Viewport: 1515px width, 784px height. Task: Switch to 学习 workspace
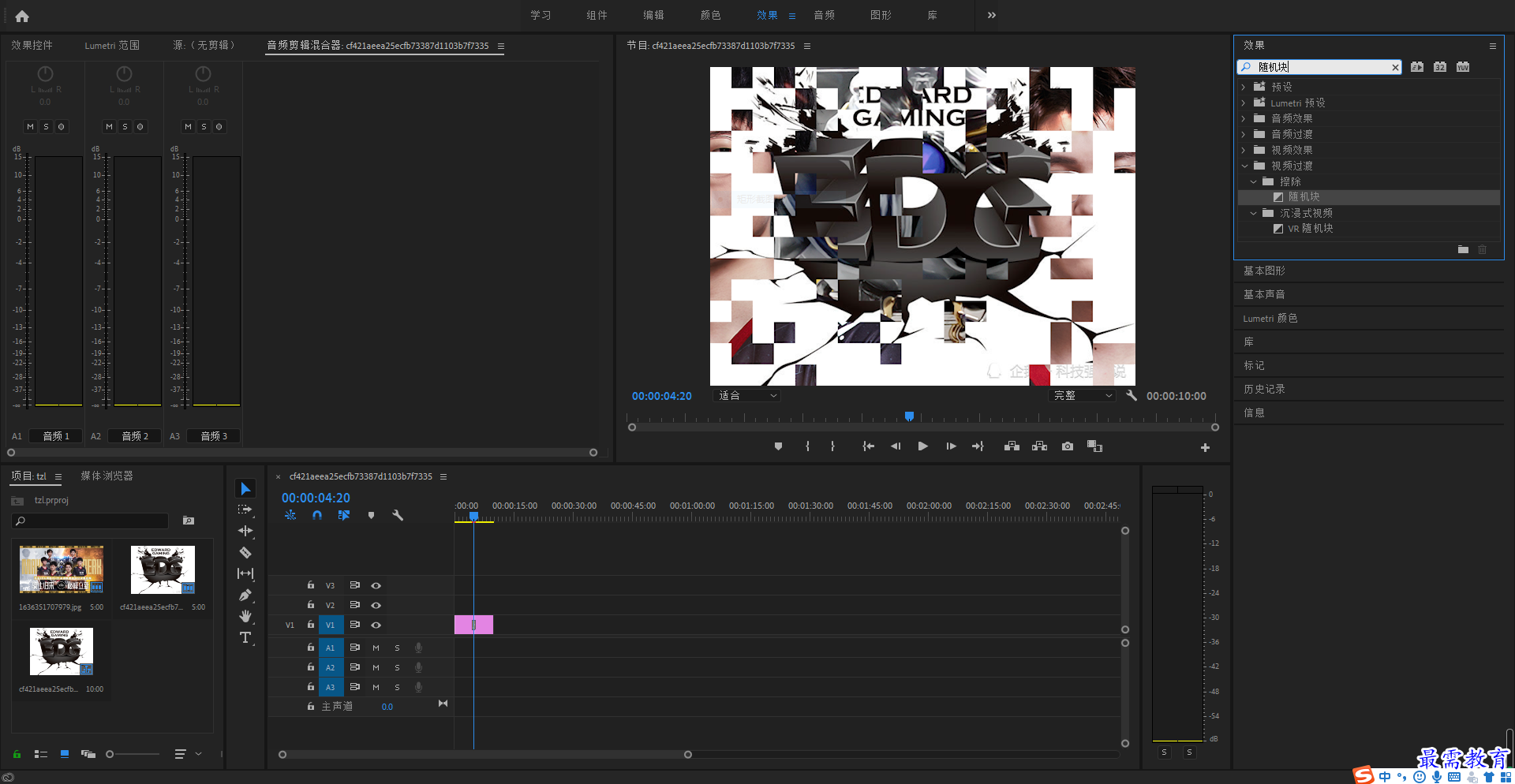click(541, 15)
